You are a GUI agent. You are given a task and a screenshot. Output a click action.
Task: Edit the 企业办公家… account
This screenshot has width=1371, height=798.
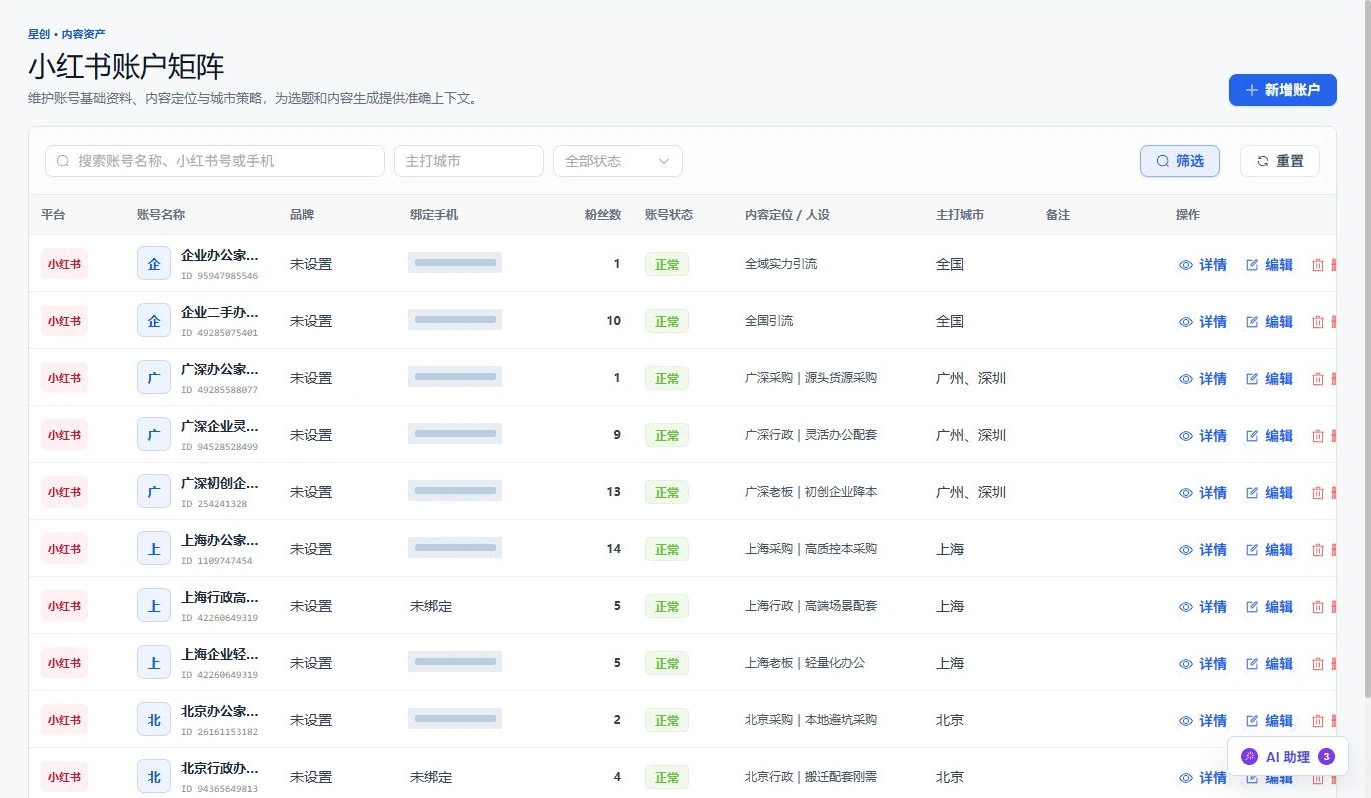1269,265
